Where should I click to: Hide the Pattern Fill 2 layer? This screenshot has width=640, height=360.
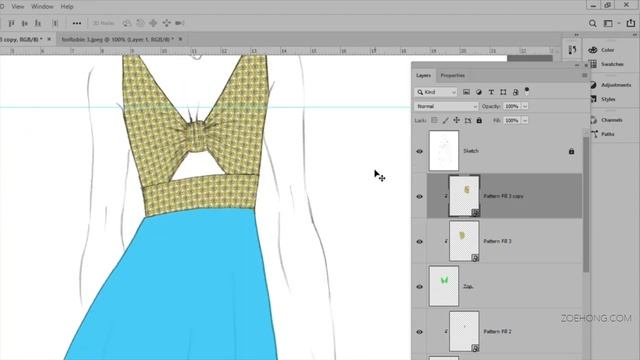point(419,332)
